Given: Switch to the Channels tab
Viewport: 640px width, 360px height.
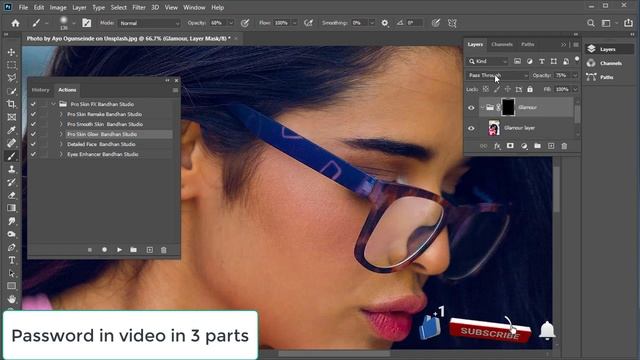Looking at the screenshot, I should [502, 44].
